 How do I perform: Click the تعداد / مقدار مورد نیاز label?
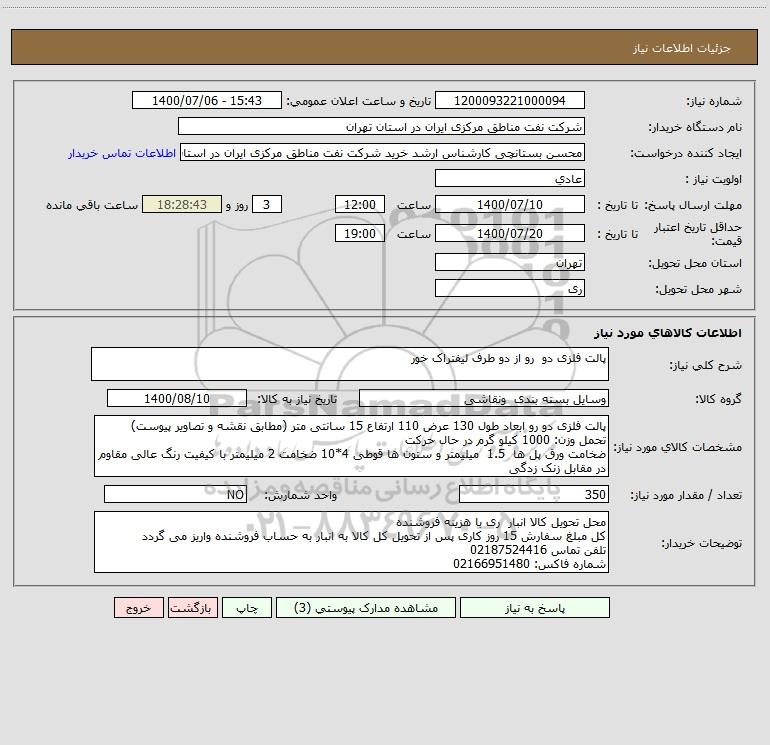[686, 496]
